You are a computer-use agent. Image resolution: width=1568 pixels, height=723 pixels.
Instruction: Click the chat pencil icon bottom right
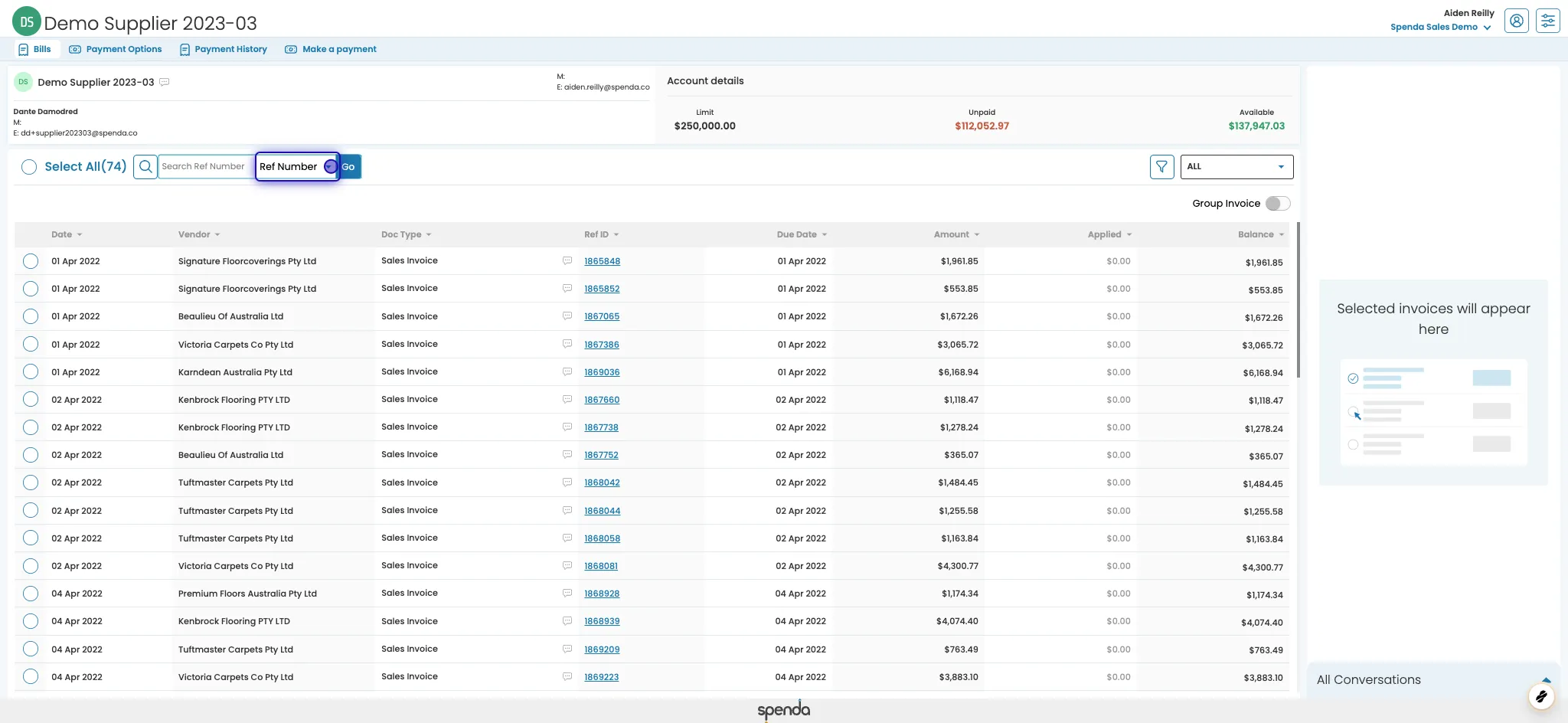tap(1540, 697)
